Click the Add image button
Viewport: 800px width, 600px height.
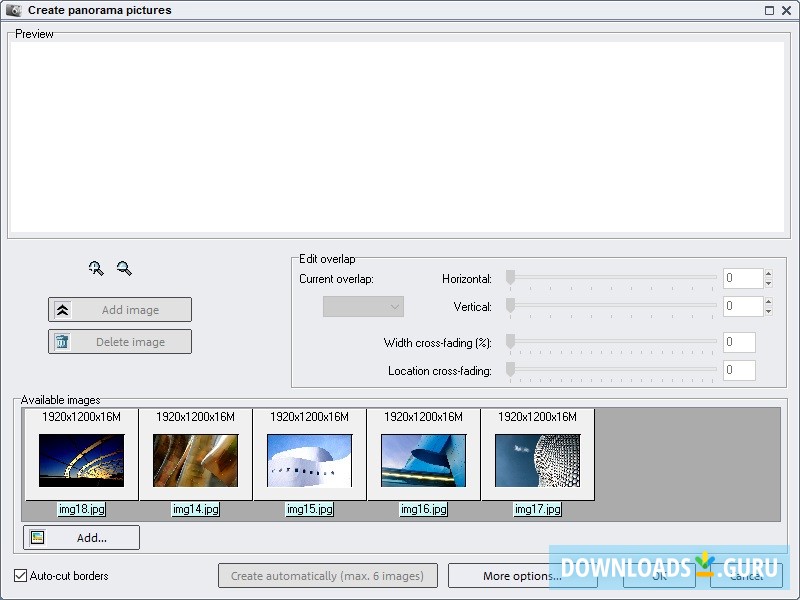tap(120, 310)
